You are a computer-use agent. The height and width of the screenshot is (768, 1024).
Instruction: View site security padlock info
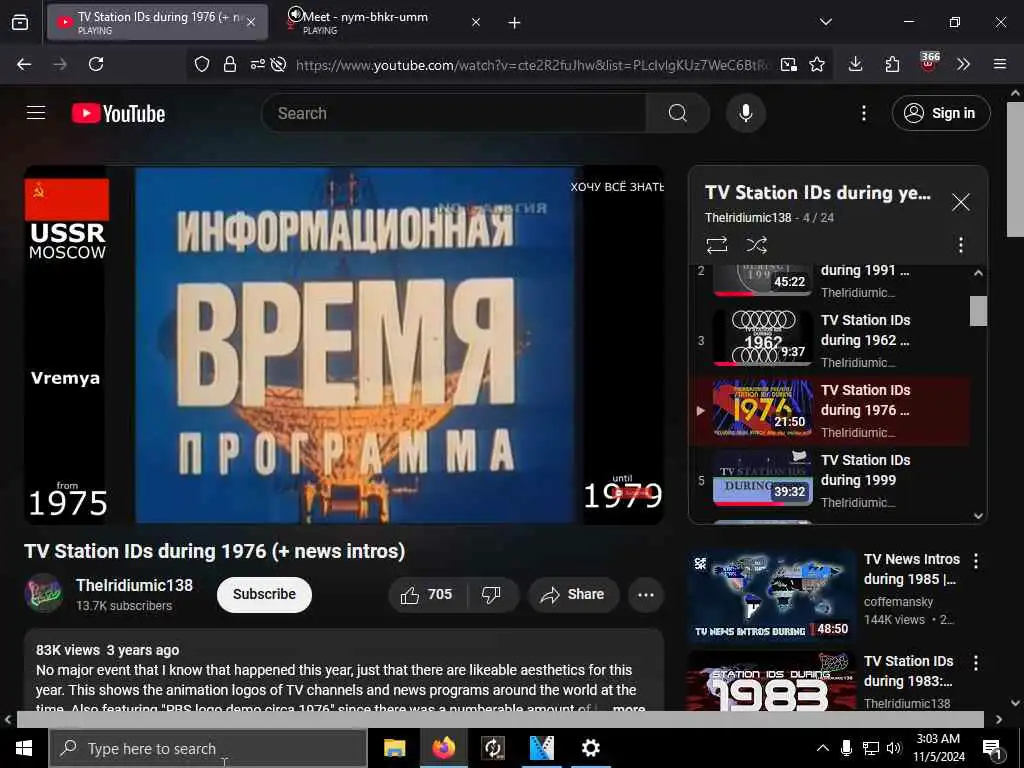tap(230, 64)
